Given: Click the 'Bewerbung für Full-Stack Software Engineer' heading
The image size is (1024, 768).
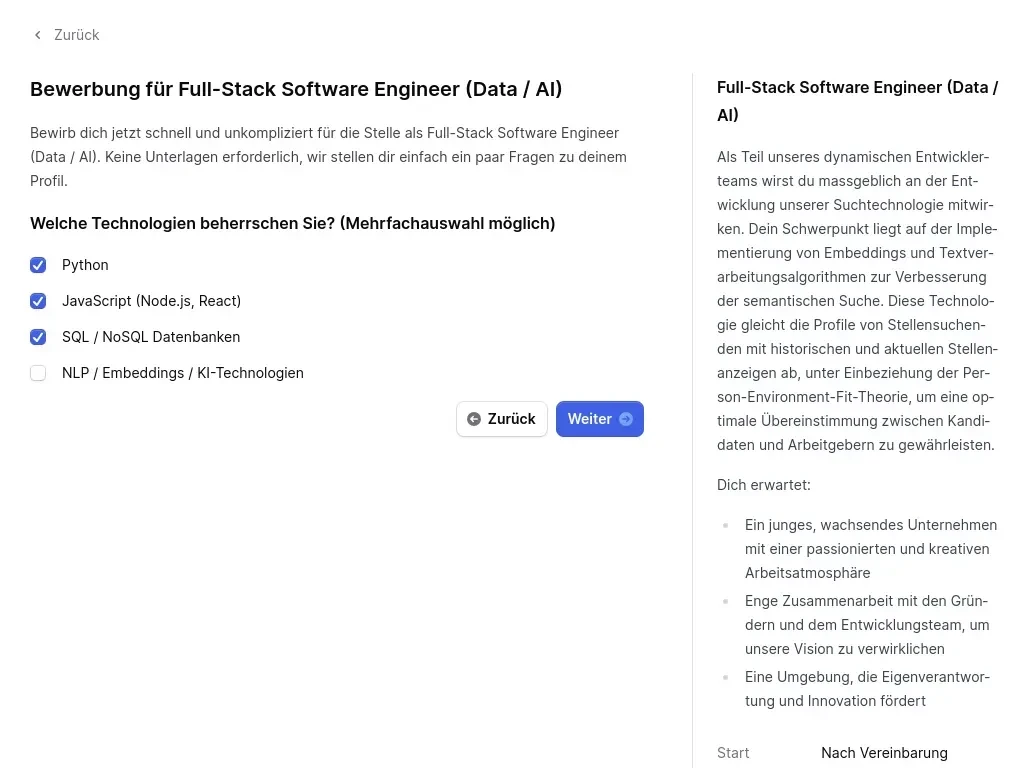Looking at the screenshot, I should coord(296,90).
